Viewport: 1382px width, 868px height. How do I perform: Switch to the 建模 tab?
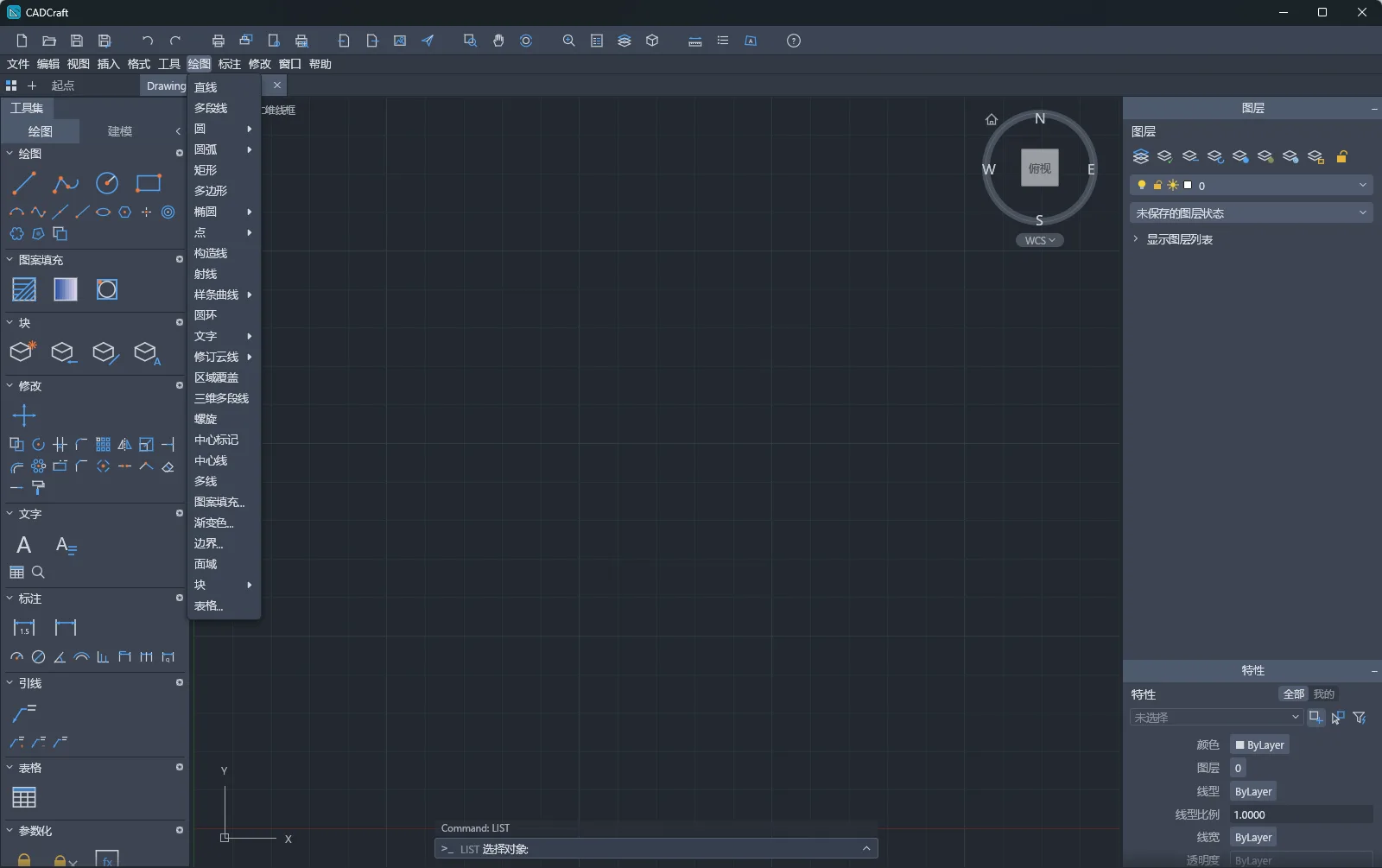click(120, 131)
